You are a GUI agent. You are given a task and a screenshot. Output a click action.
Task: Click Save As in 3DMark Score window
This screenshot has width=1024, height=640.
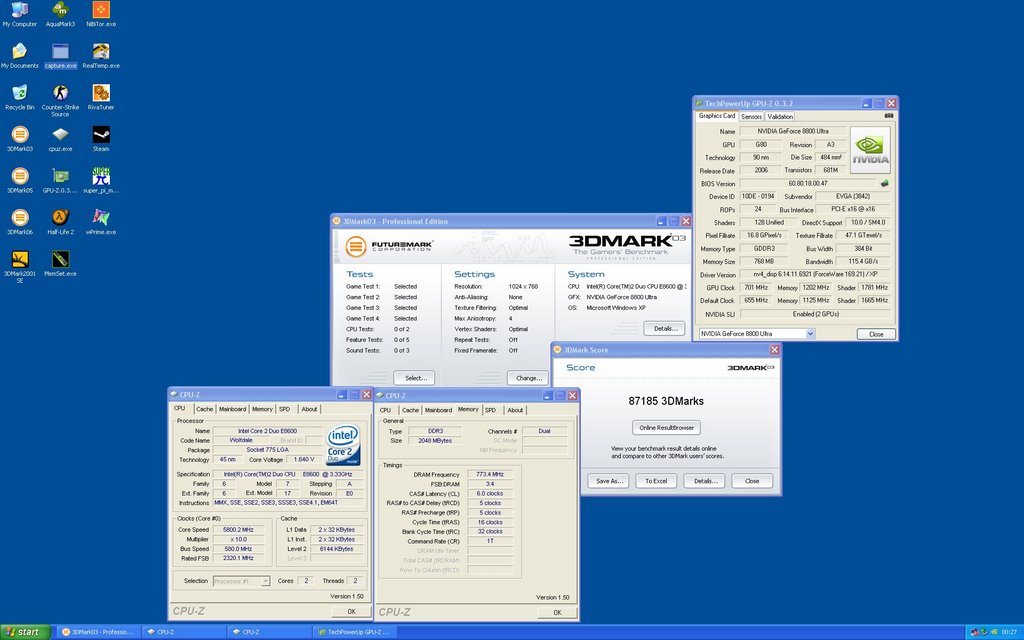pyautogui.click(x=608, y=481)
